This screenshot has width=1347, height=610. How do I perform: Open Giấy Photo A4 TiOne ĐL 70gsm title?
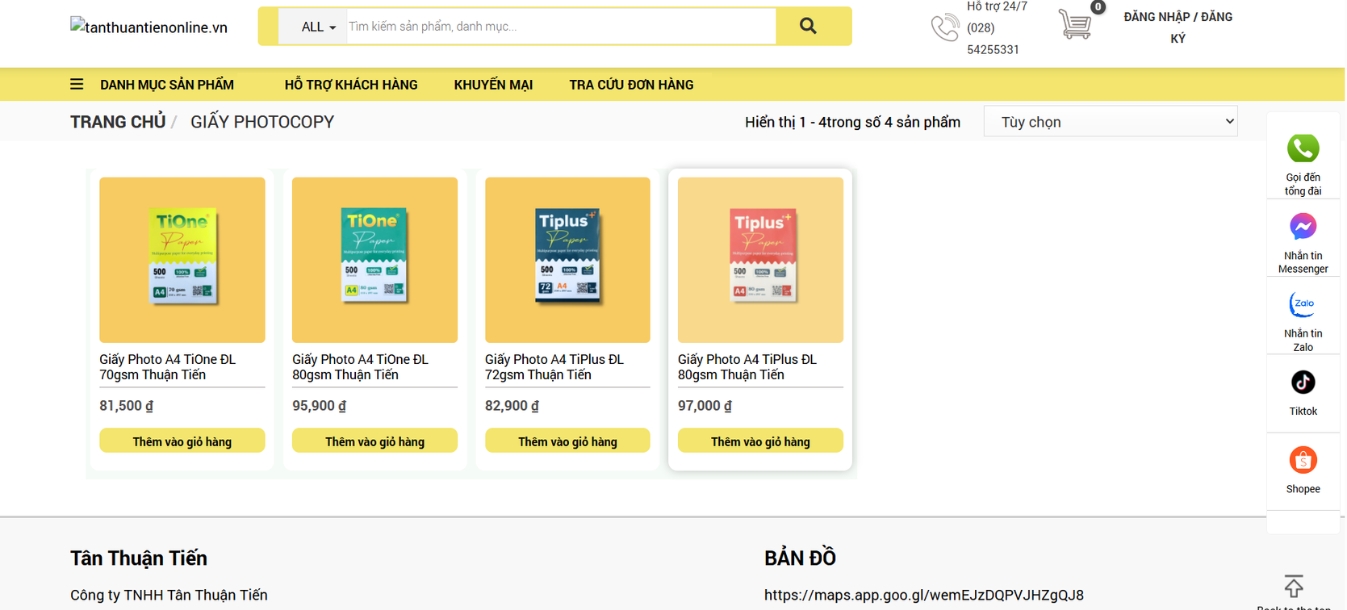click(168, 367)
